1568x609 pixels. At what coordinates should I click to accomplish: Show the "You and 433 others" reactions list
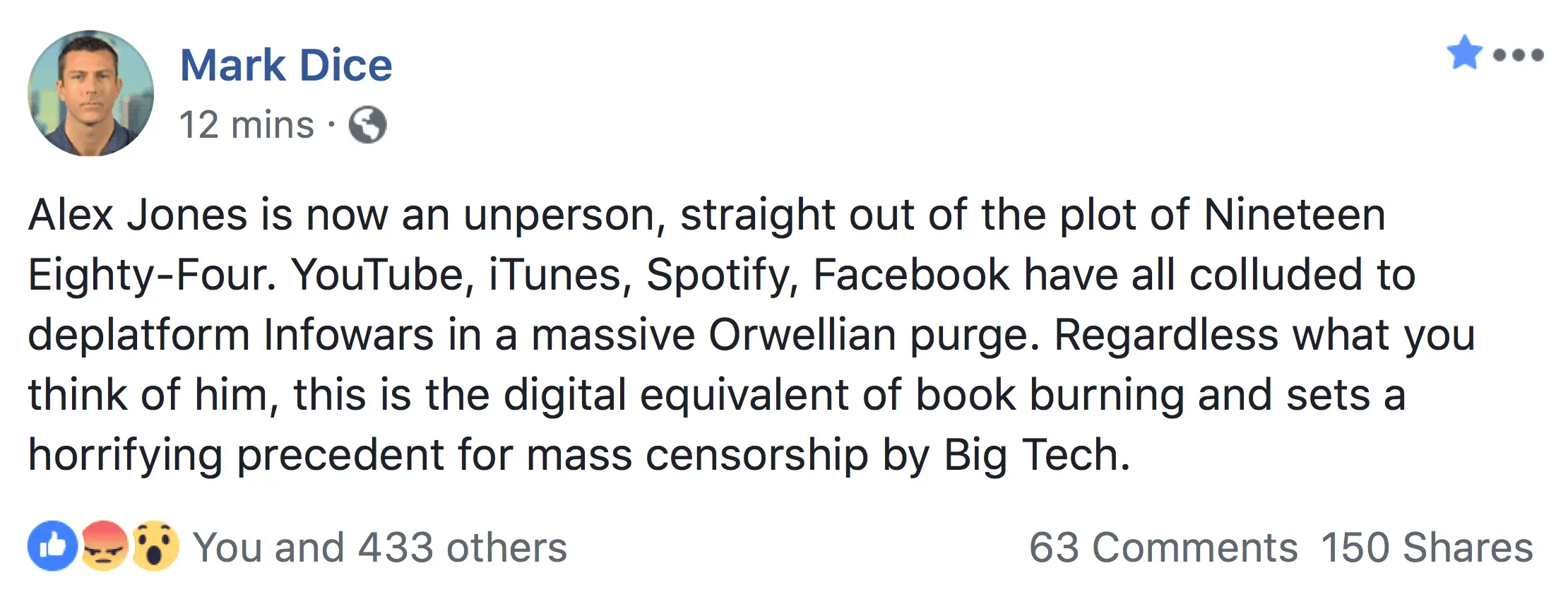(380, 548)
